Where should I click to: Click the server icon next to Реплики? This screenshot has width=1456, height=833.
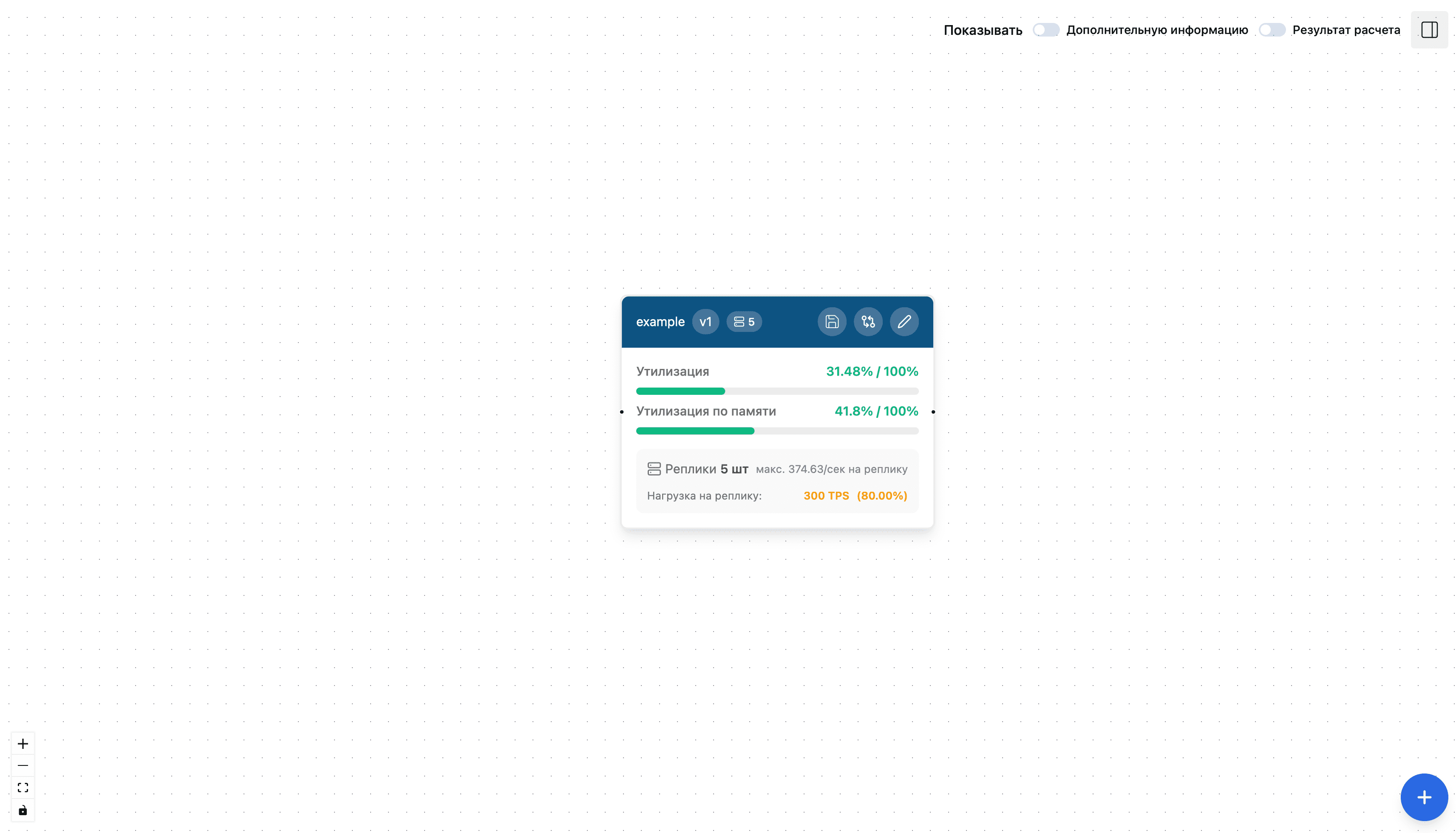(654, 469)
